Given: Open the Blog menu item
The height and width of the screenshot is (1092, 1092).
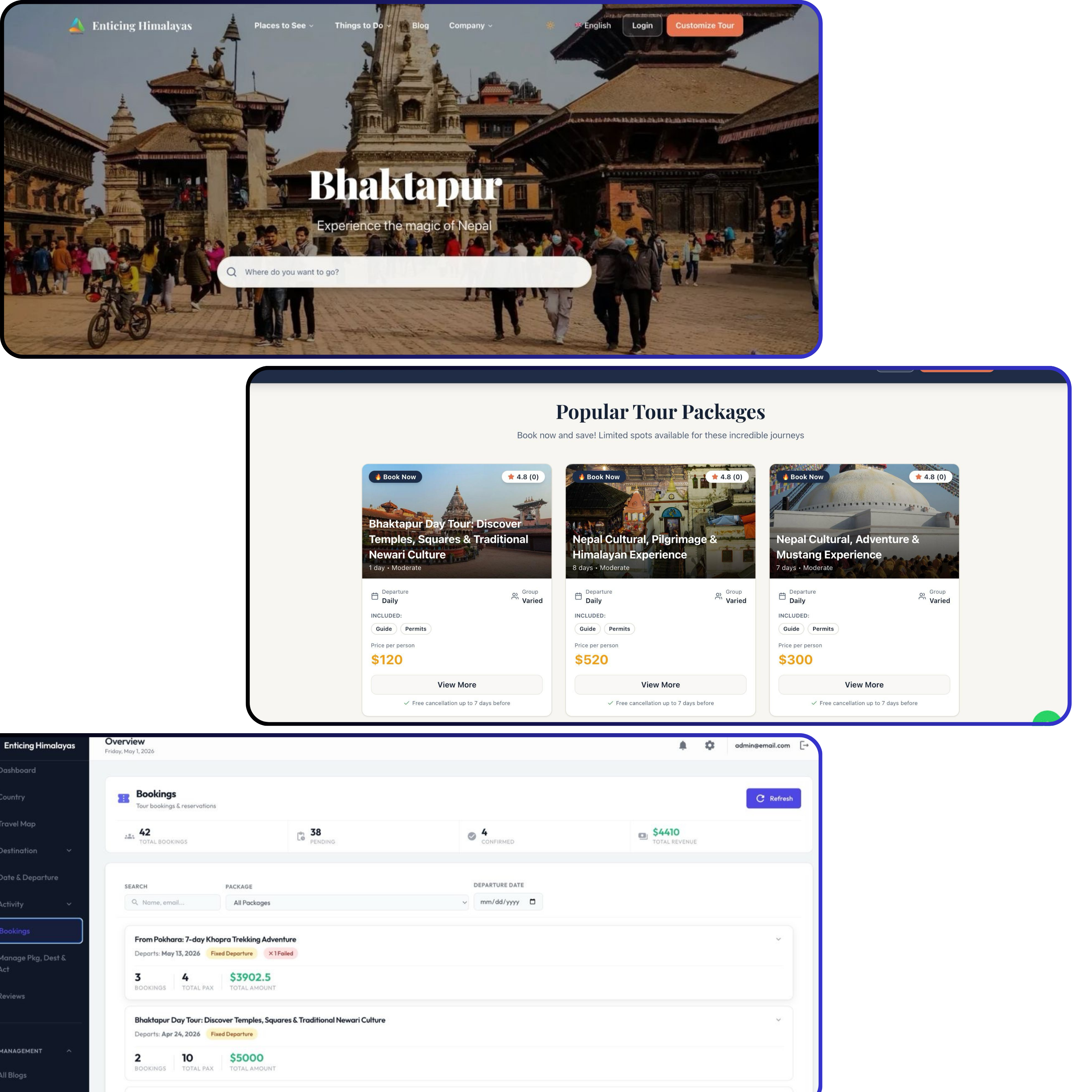Looking at the screenshot, I should click(421, 26).
